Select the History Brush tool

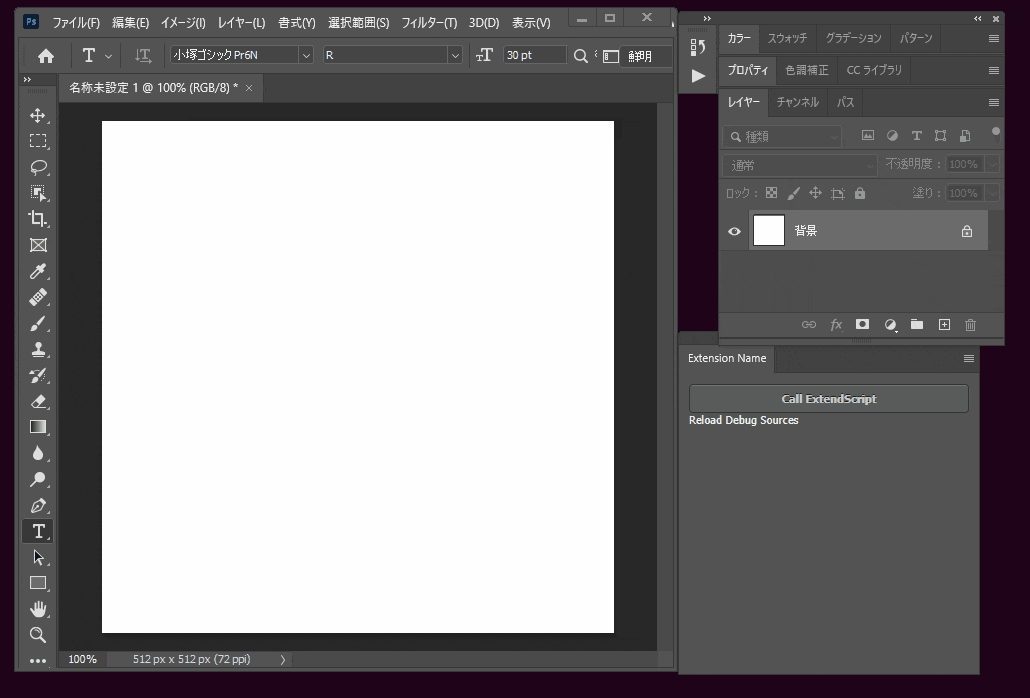tap(38, 376)
